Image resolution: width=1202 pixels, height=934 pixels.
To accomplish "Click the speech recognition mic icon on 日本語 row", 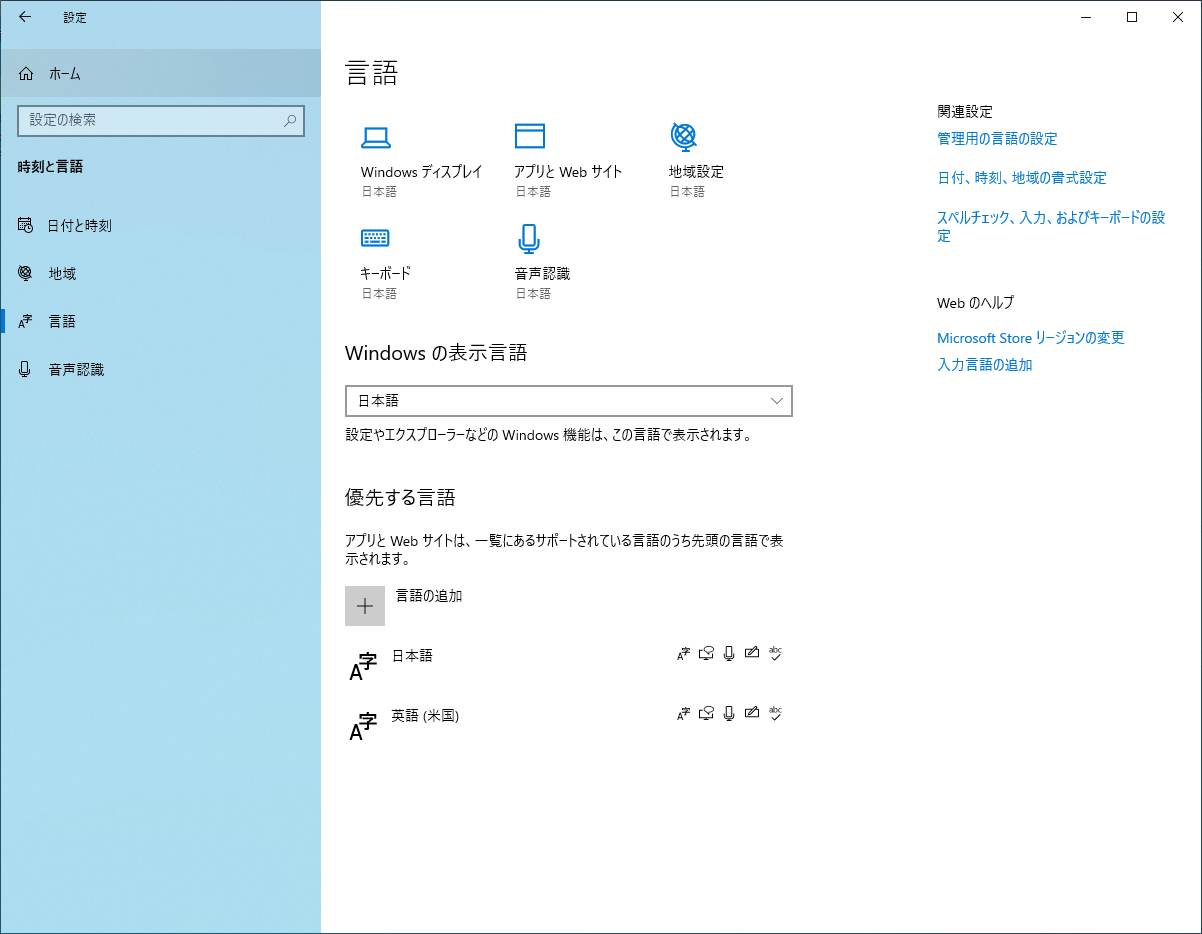I will (x=729, y=654).
